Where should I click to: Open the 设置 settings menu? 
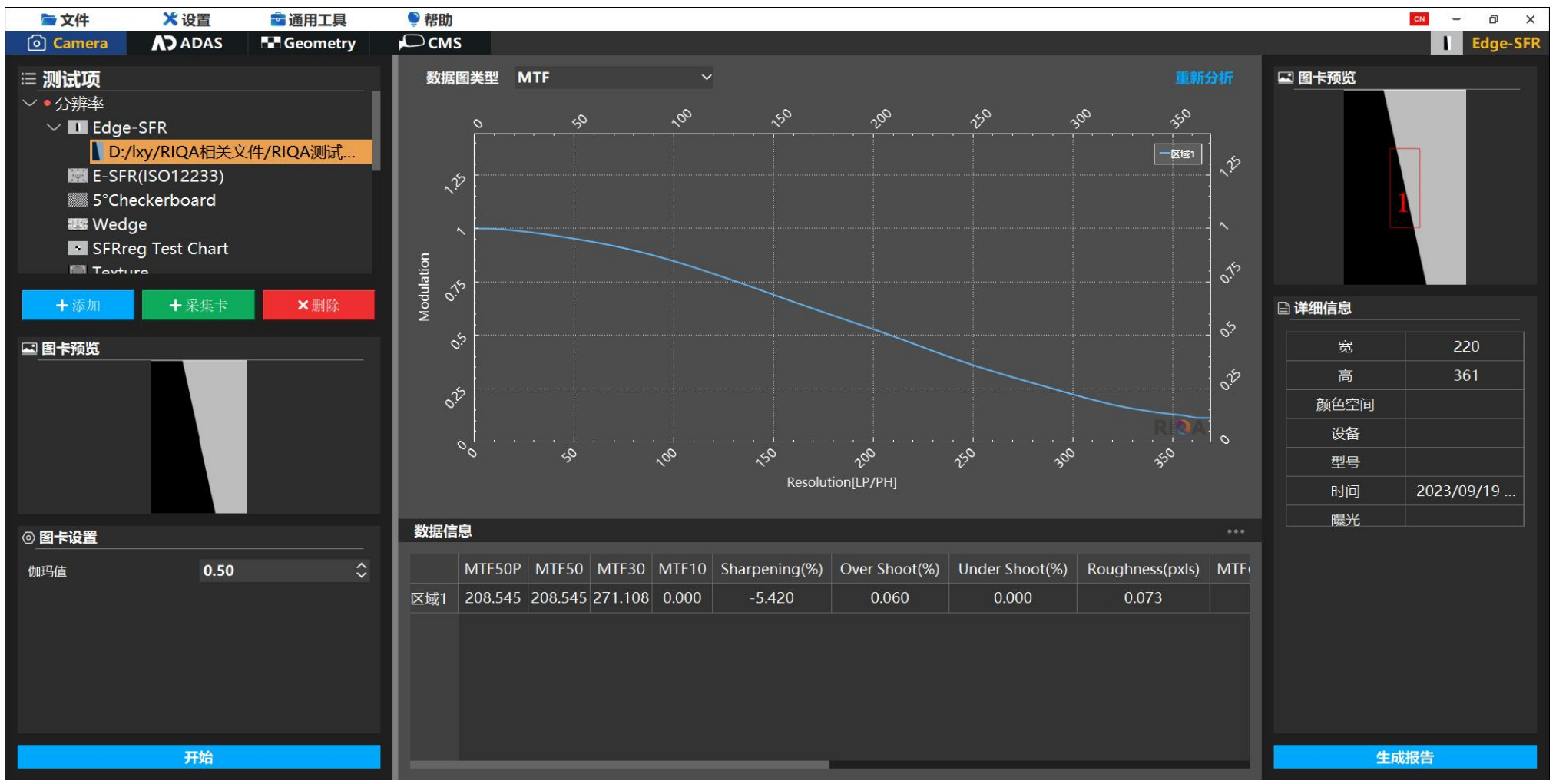pos(187,19)
